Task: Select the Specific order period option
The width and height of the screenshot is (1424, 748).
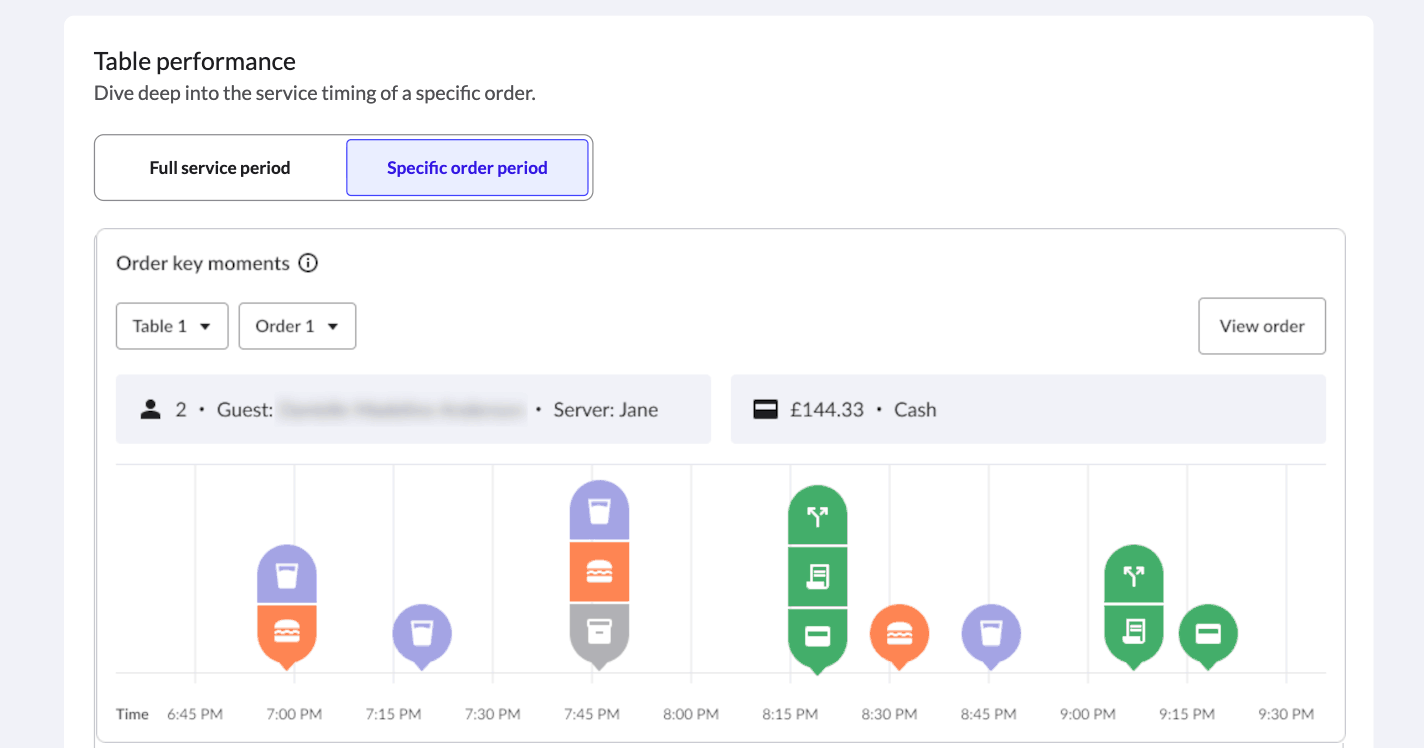Action: click(x=467, y=168)
